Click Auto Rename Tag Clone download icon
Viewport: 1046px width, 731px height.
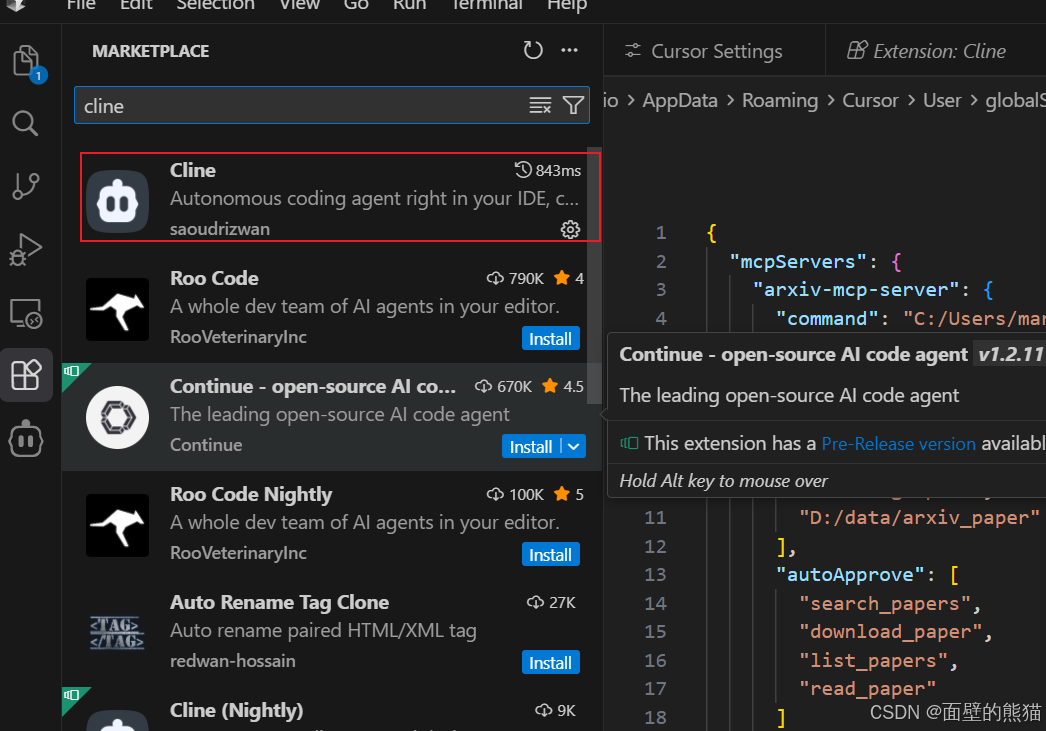point(535,602)
